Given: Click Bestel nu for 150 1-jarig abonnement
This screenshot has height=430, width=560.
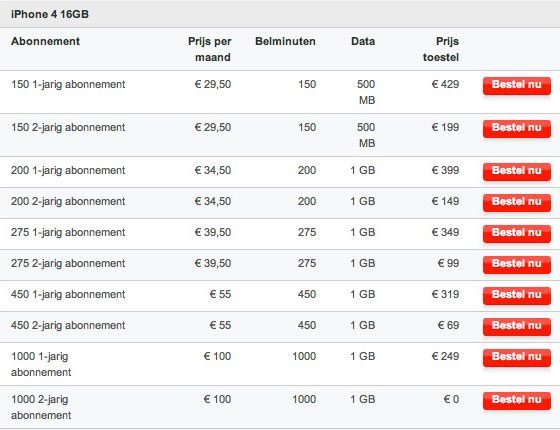Looking at the screenshot, I should tap(517, 86).
